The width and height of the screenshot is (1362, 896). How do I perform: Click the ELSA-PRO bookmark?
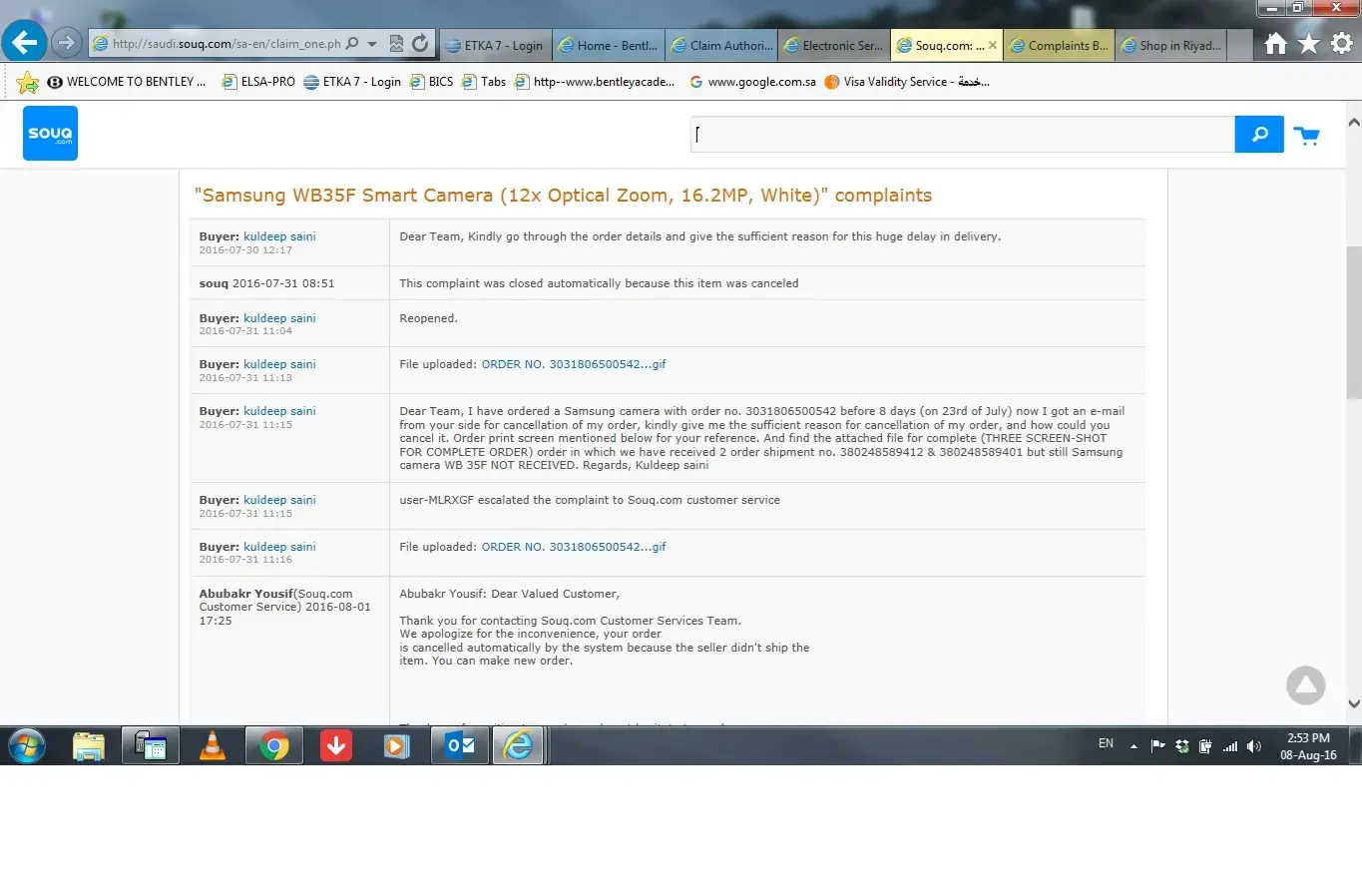[x=258, y=82]
